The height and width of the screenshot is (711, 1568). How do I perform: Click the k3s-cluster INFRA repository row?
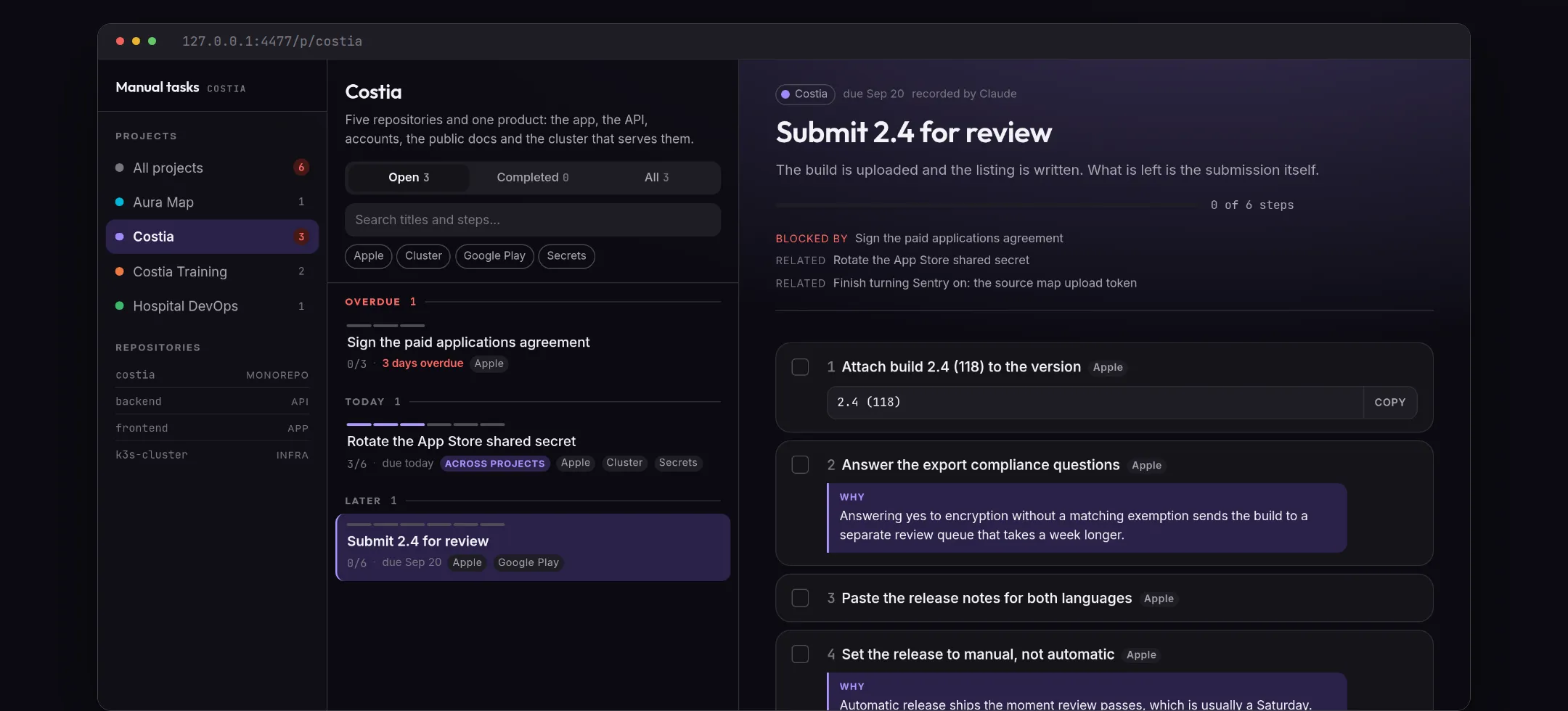pos(212,455)
